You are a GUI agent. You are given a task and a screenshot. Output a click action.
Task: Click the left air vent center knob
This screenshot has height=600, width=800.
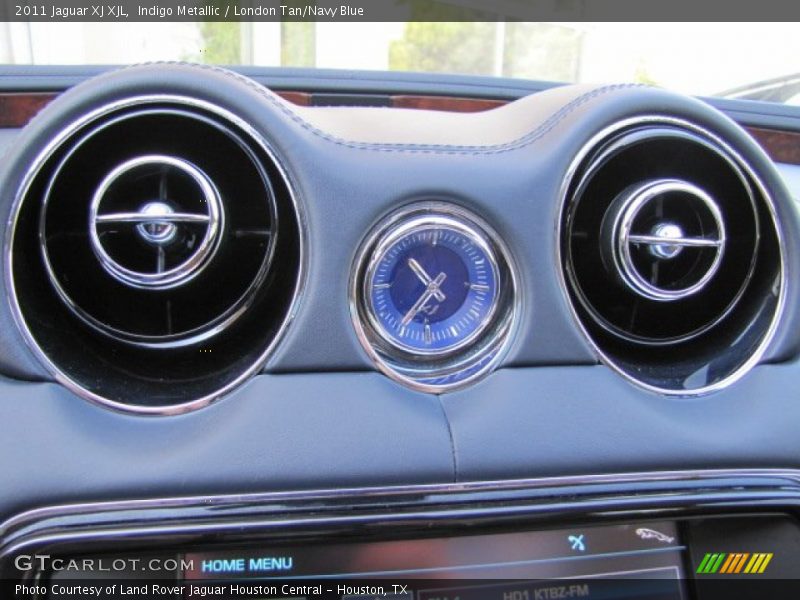[x=157, y=222]
